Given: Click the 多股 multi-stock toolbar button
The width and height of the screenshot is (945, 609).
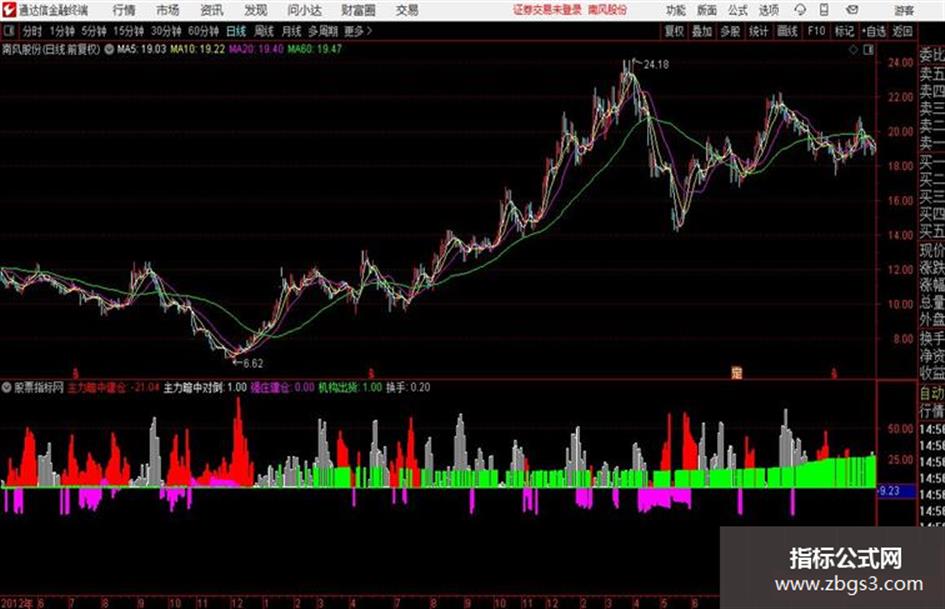Looking at the screenshot, I should point(730,31).
